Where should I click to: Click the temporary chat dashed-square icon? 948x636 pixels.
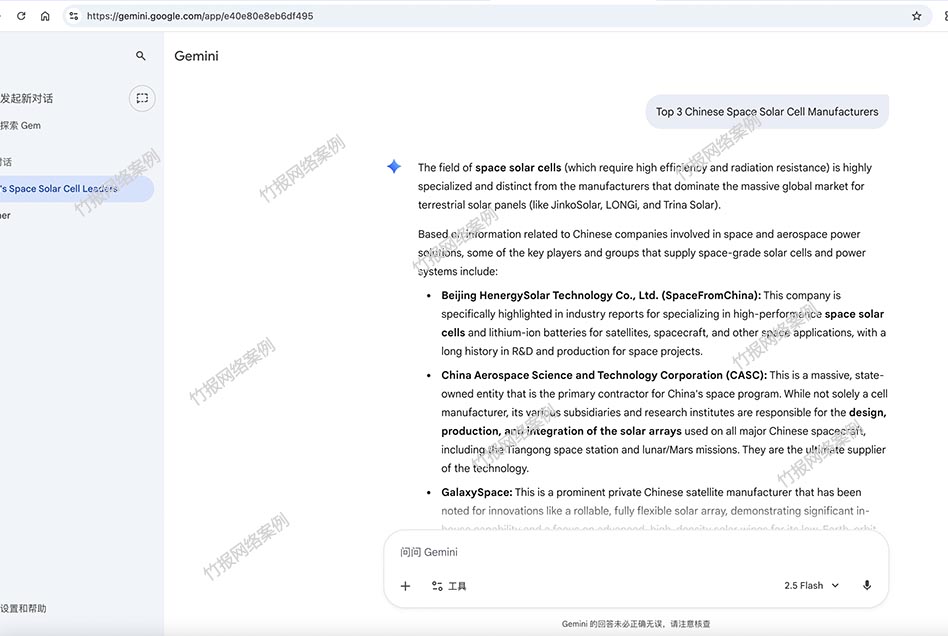tap(142, 99)
